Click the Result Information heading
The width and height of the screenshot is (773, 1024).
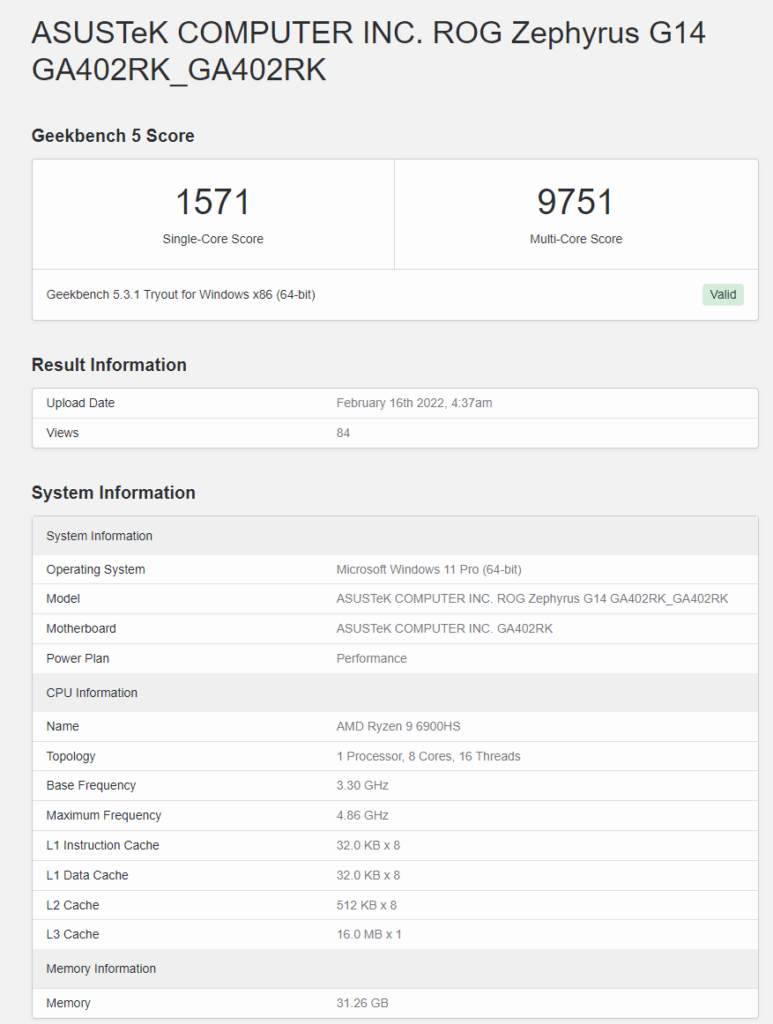(x=109, y=365)
